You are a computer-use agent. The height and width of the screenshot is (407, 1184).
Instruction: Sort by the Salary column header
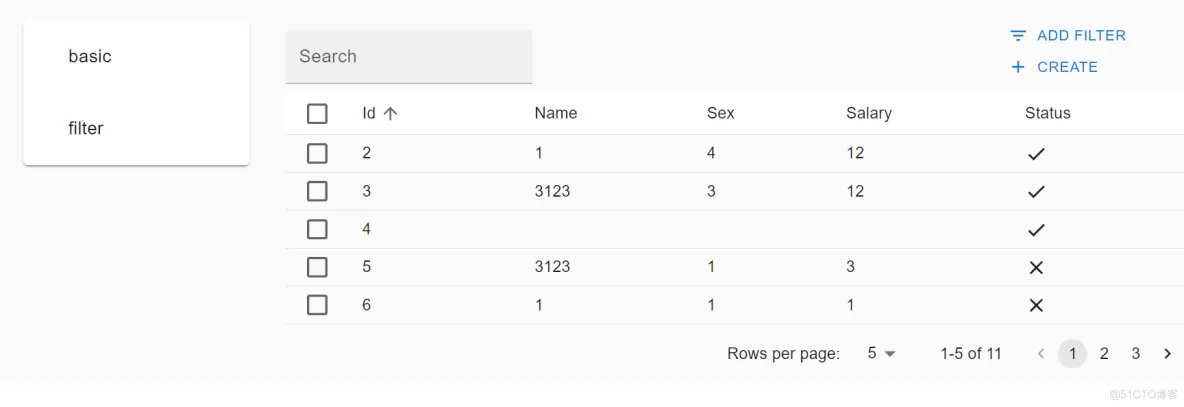pos(868,114)
